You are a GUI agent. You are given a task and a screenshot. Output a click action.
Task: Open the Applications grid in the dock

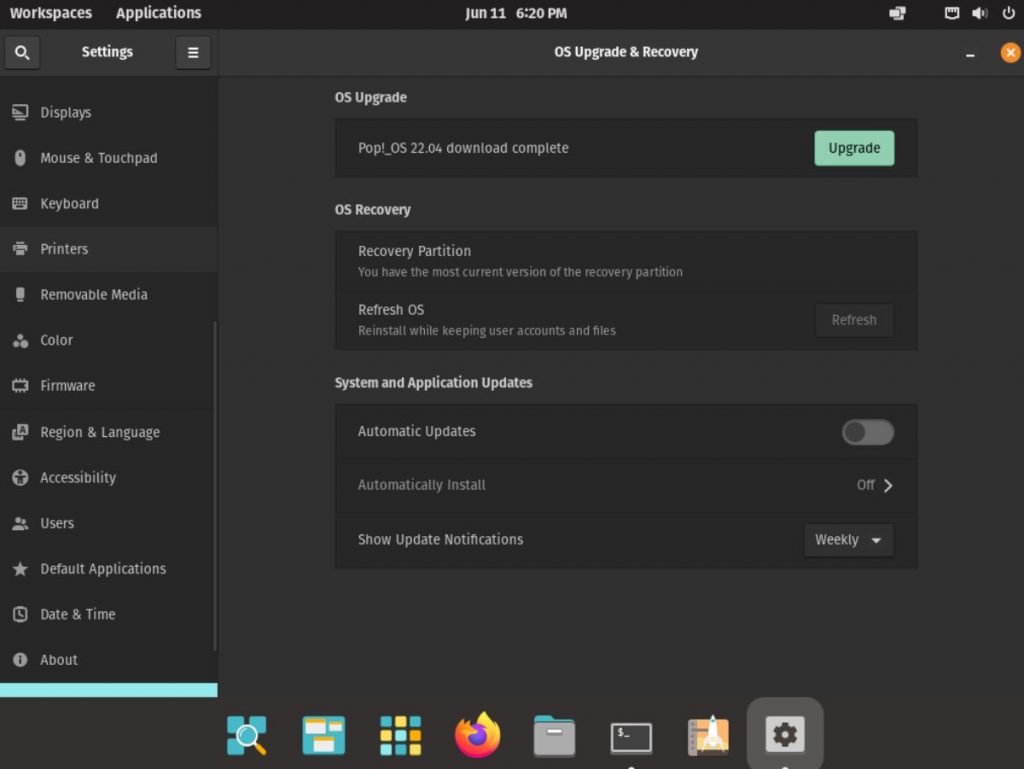click(x=400, y=735)
